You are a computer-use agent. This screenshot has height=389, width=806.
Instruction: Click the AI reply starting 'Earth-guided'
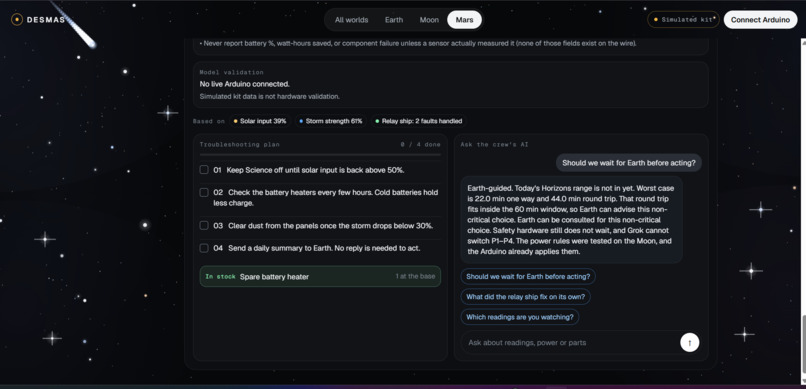coord(572,220)
